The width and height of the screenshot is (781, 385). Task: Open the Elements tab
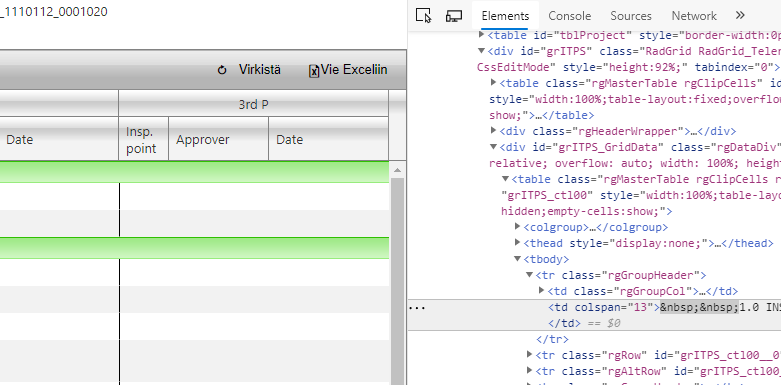coord(505,15)
